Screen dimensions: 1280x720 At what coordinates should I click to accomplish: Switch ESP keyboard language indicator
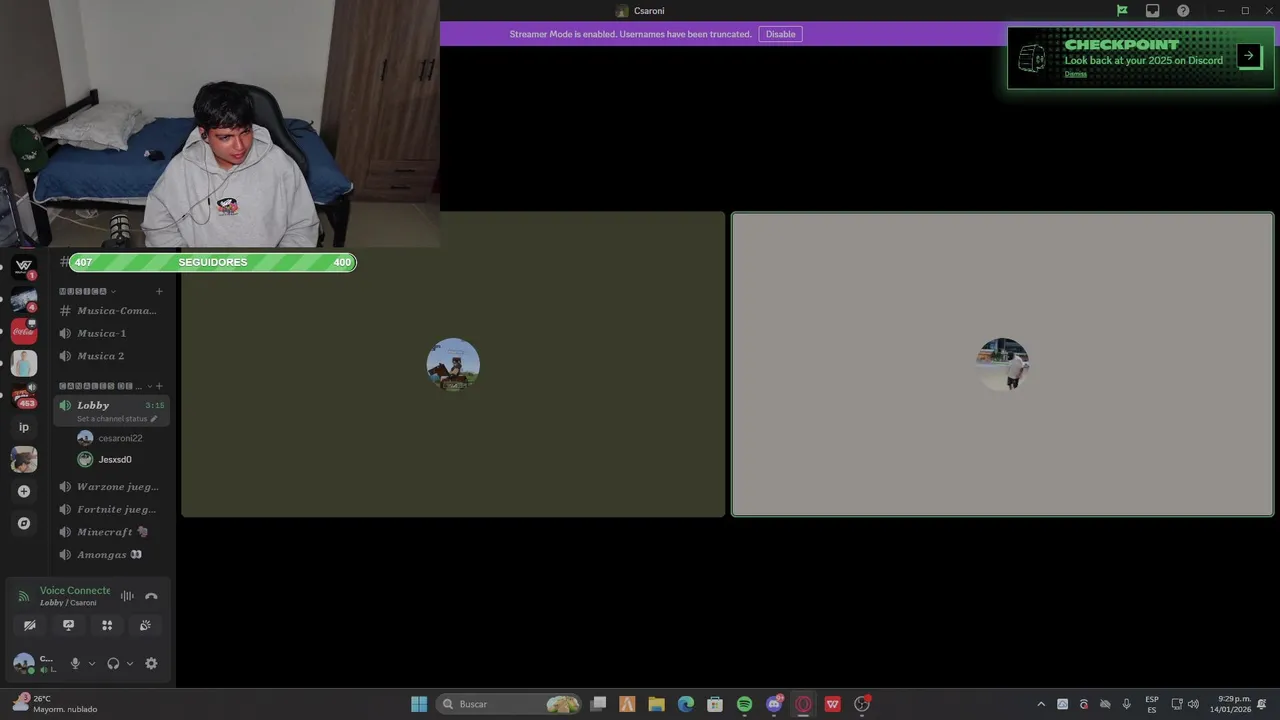coord(1152,704)
